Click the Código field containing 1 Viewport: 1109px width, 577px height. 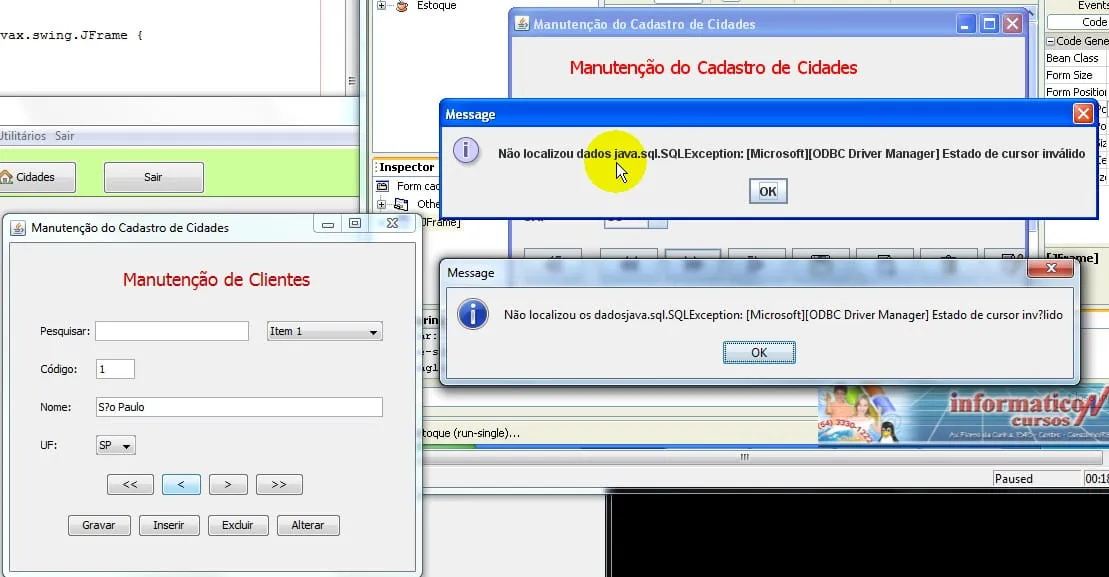pos(115,369)
